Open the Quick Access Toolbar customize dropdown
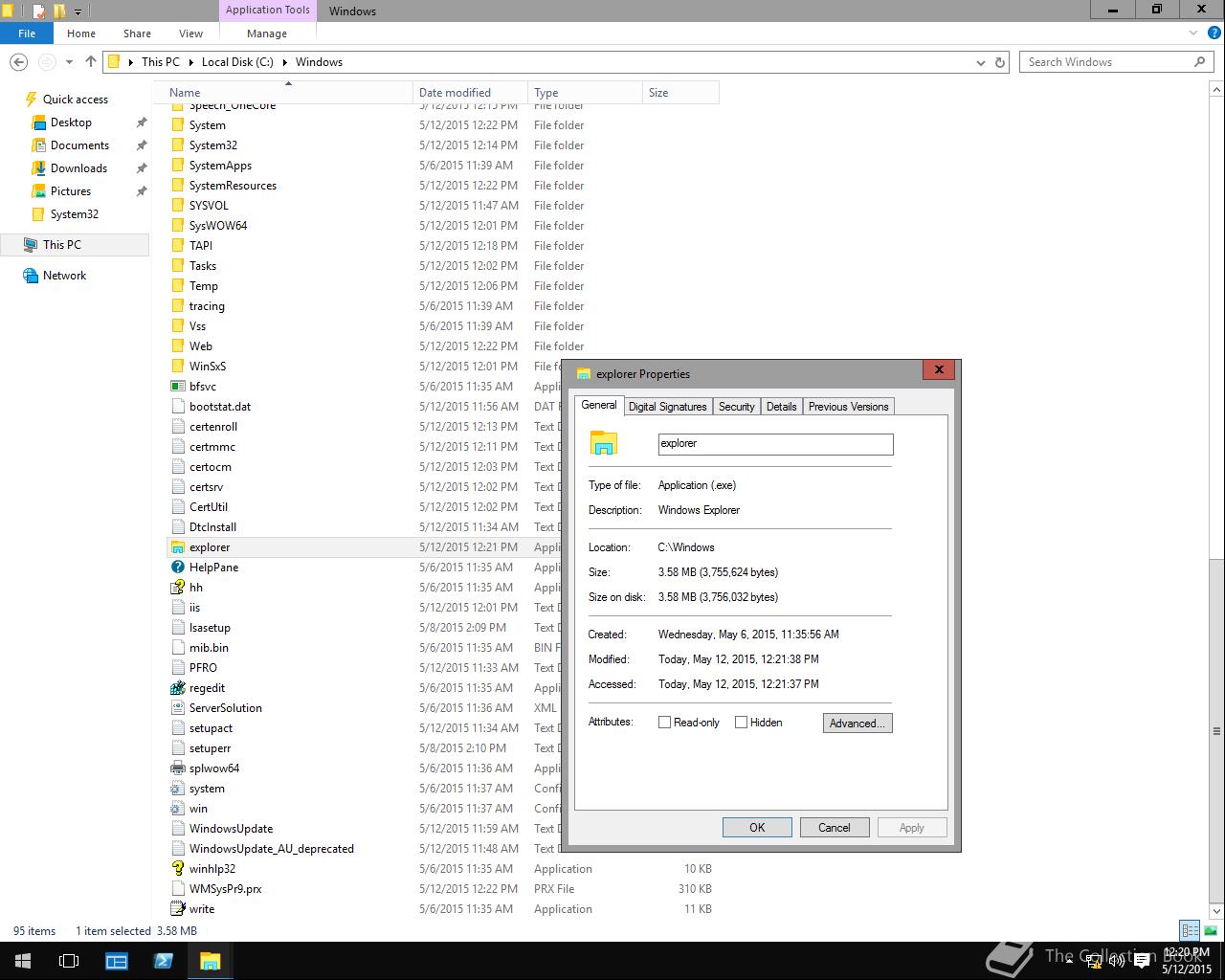Viewport: 1225px width, 980px height. point(78,11)
